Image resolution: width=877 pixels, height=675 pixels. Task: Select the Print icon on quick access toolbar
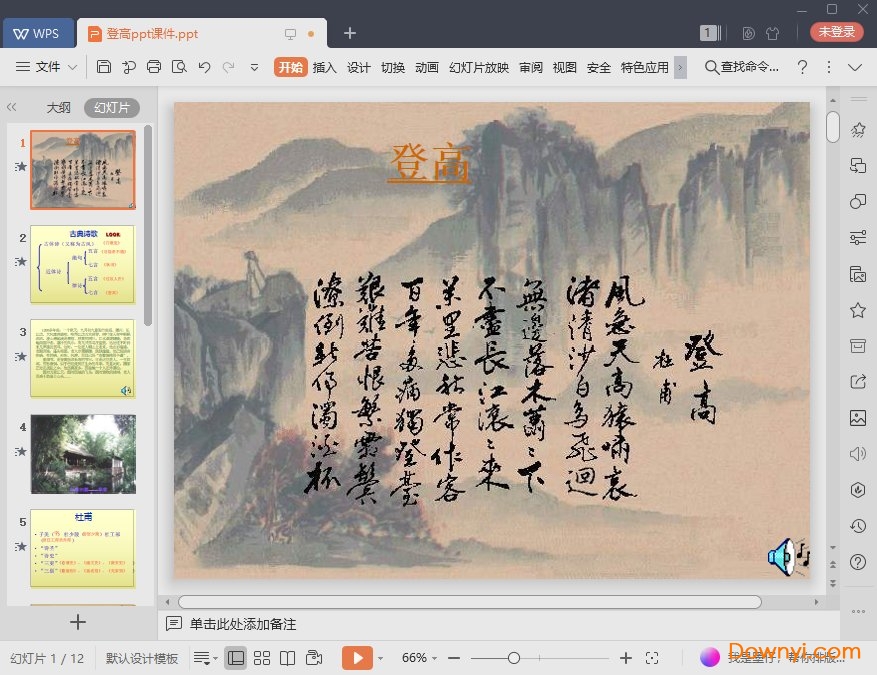tap(153, 67)
